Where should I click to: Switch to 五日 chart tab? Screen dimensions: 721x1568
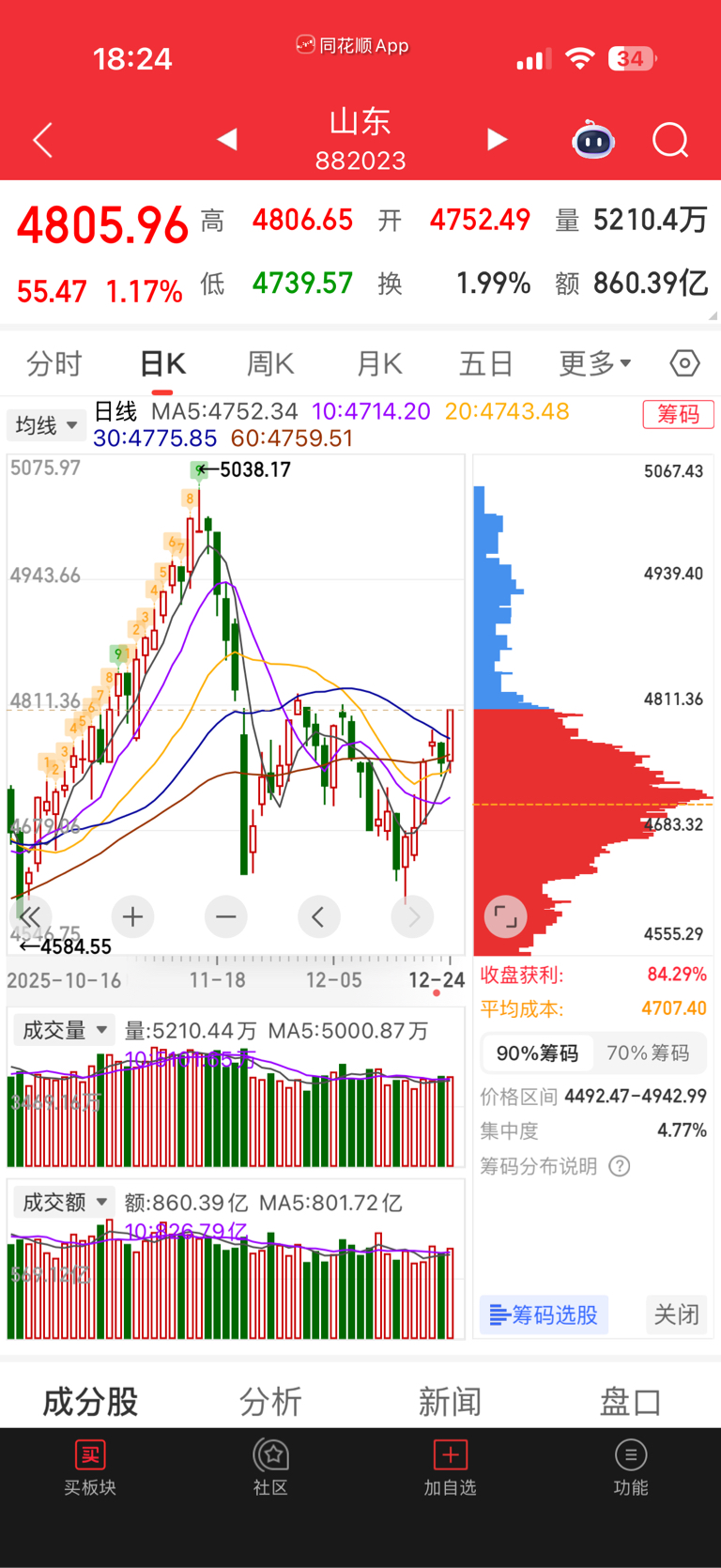486,362
